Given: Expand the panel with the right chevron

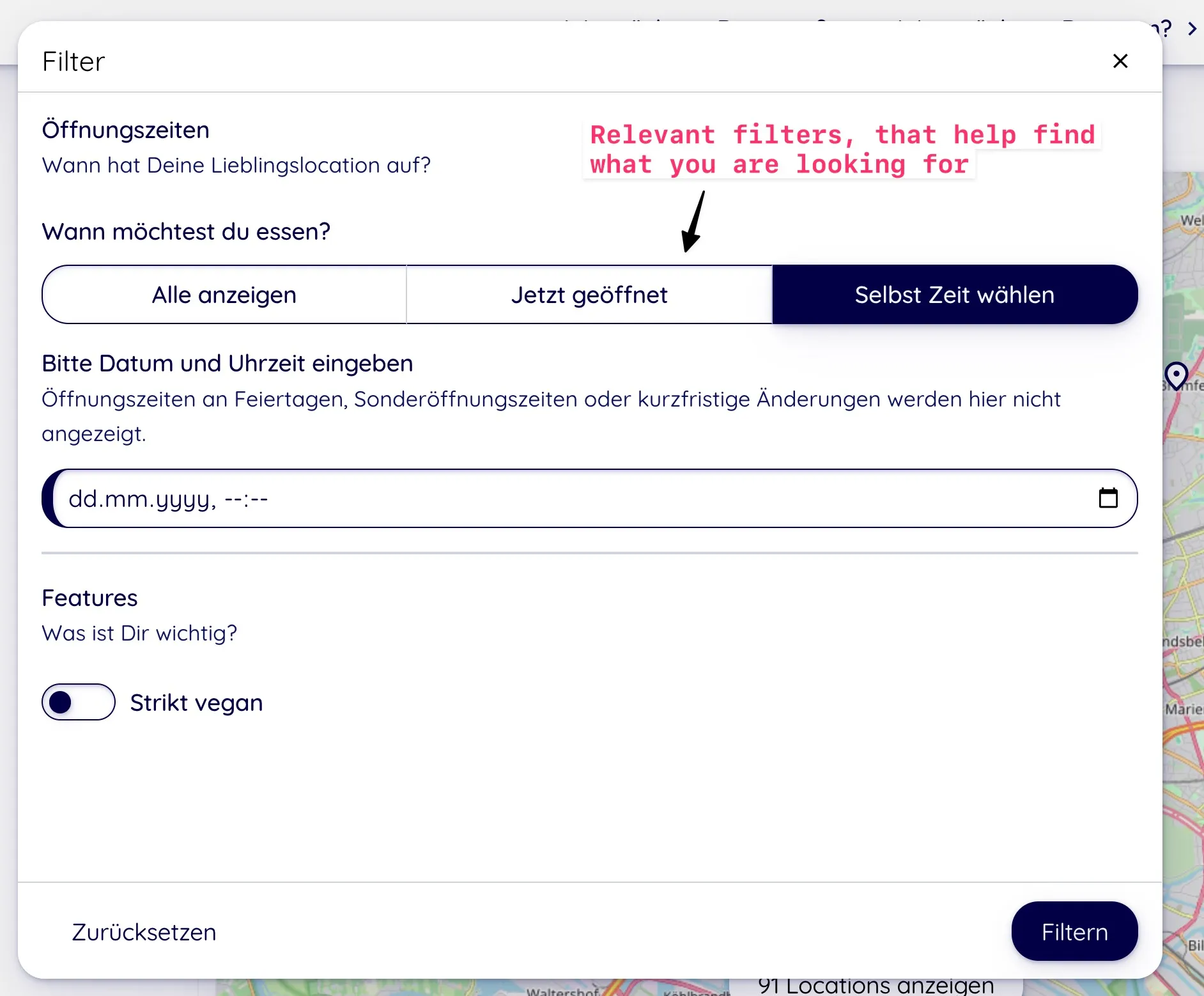Looking at the screenshot, I should [x=1192, y=28].
